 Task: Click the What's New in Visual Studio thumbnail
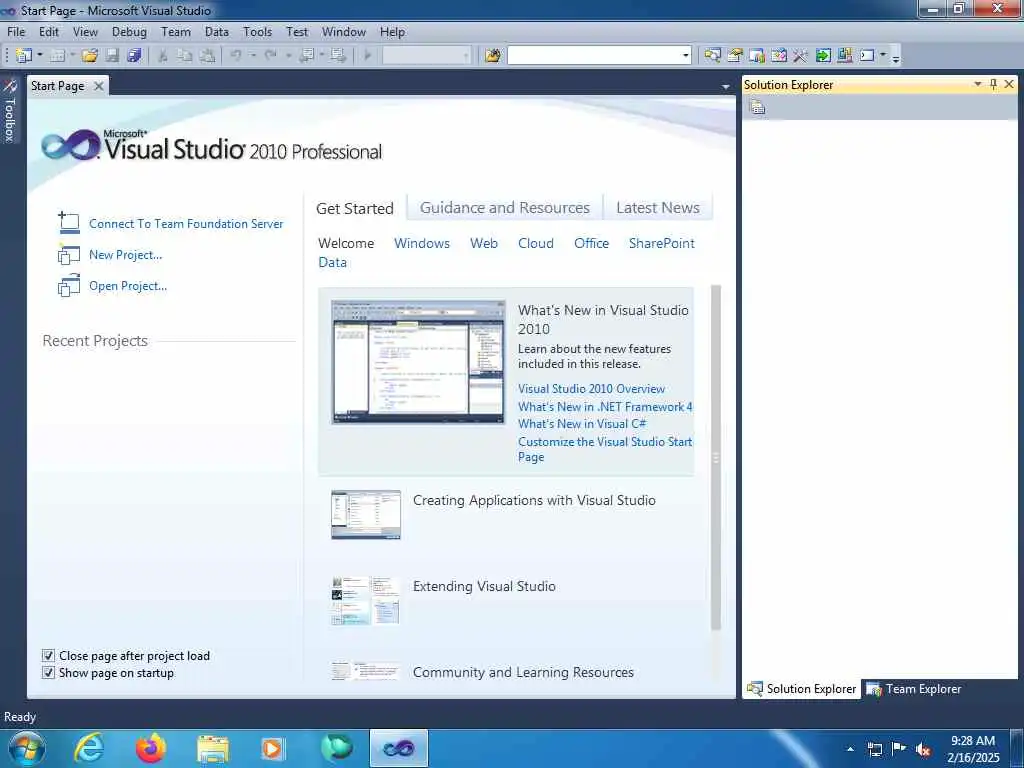pyautogui.click(x=418, y=362)
